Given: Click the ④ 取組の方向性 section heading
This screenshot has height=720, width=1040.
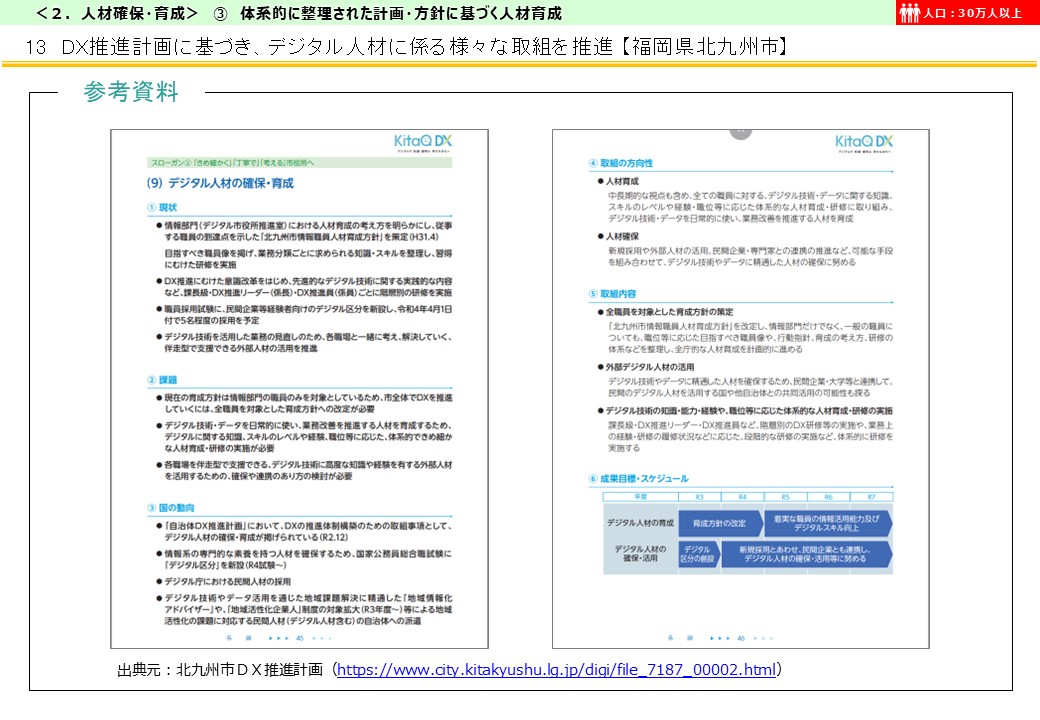Looking at the screenshot, I should (621, 163).
